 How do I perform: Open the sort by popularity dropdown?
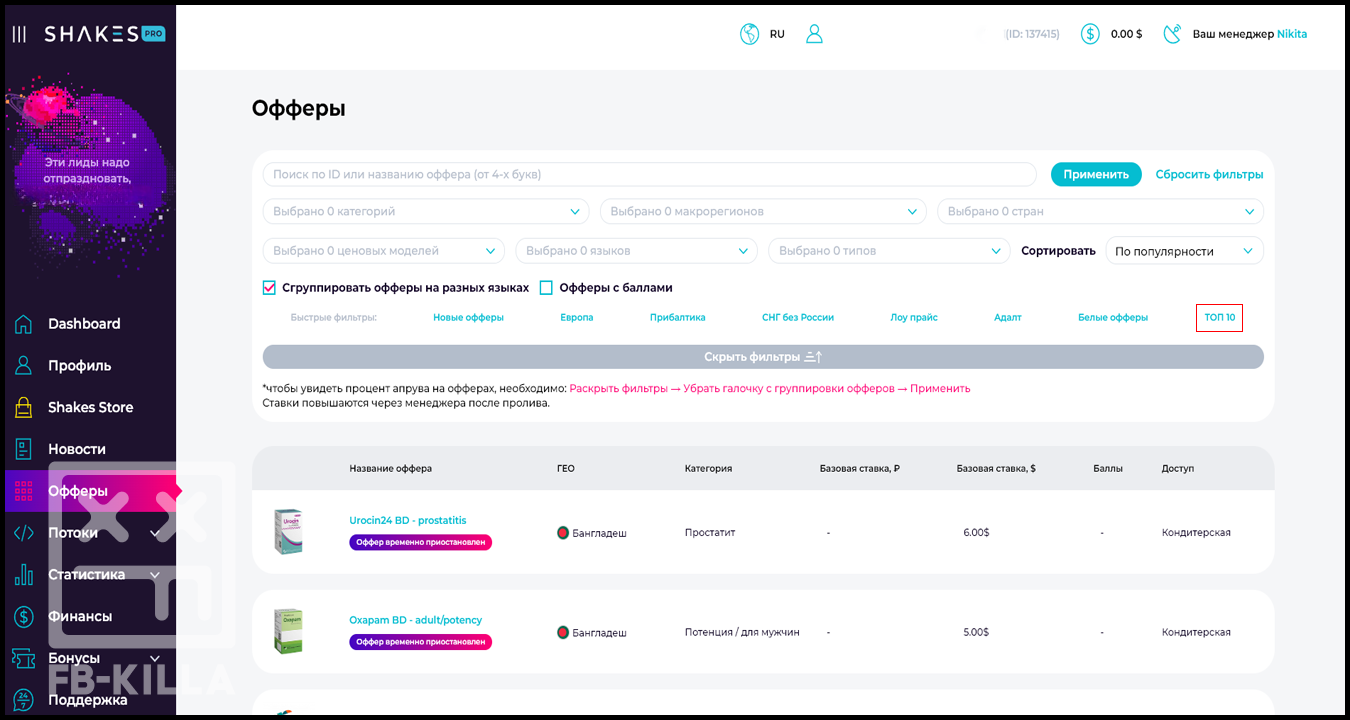pyautogui.click(x=1184, y=251)
